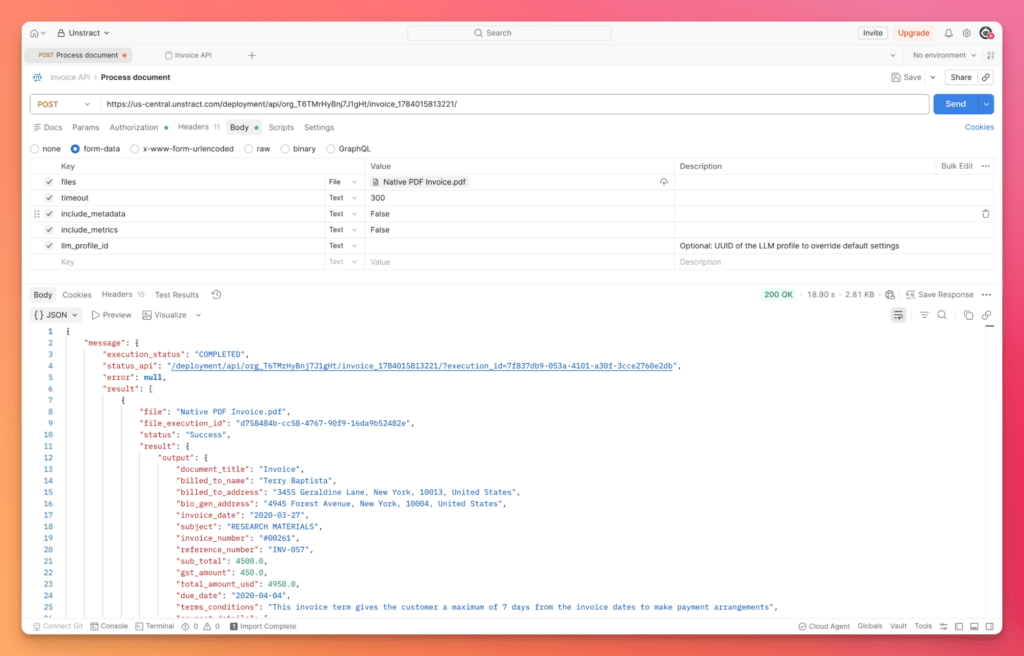Change timeout row type dropdown
1024x656 pixels.
click(343, 198)
